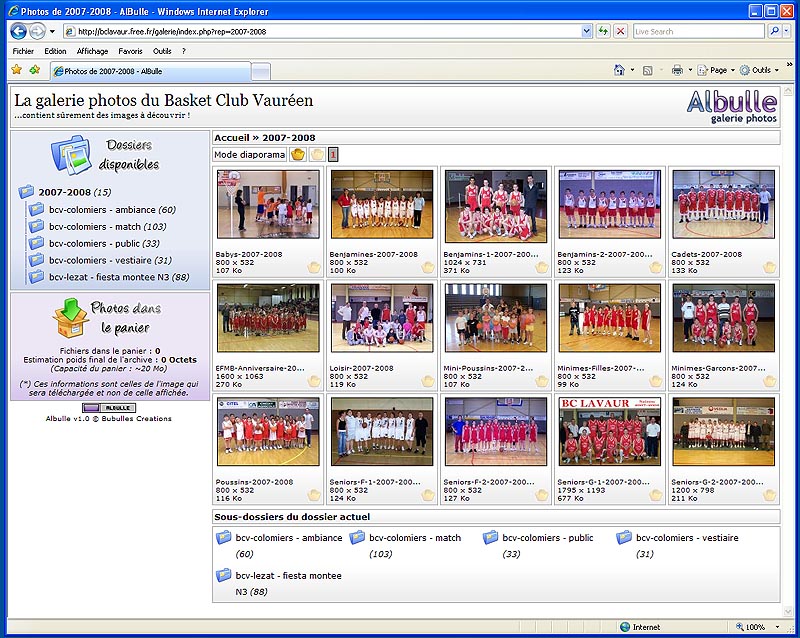Image resolution: width=800 pixels, height=638 pixels.
Task: Open the Favoris menu
Action: 130,51
